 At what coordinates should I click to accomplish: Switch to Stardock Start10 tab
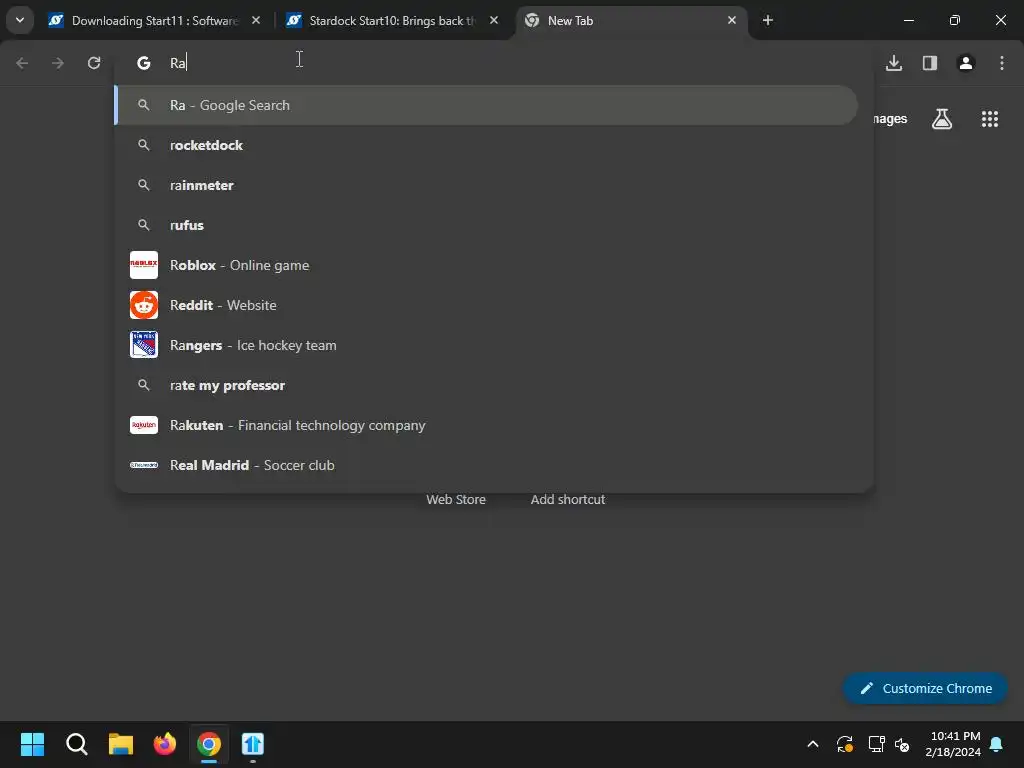[x=391, y=20]
